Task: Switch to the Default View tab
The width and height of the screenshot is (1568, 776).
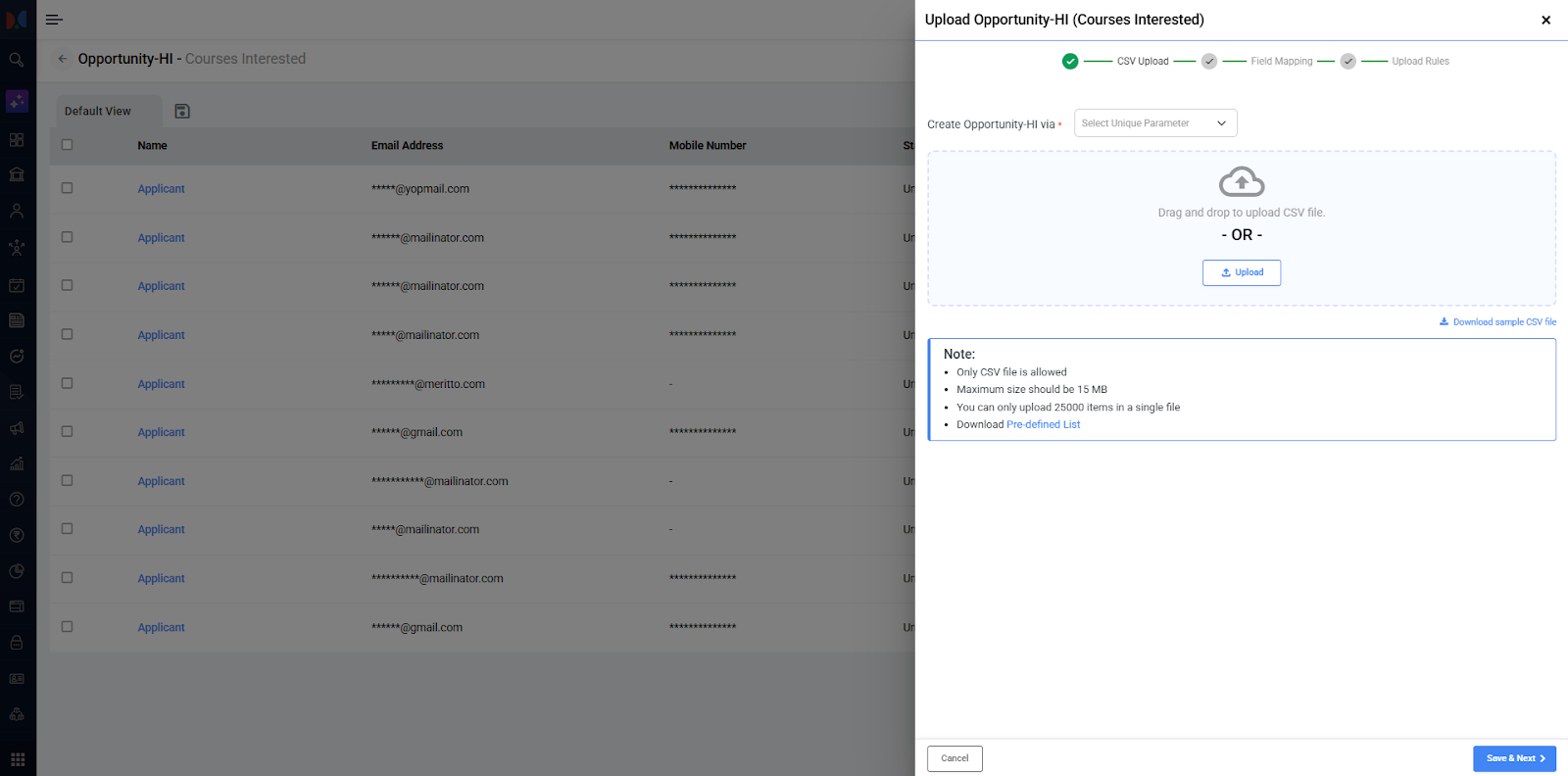Action: 98,111
